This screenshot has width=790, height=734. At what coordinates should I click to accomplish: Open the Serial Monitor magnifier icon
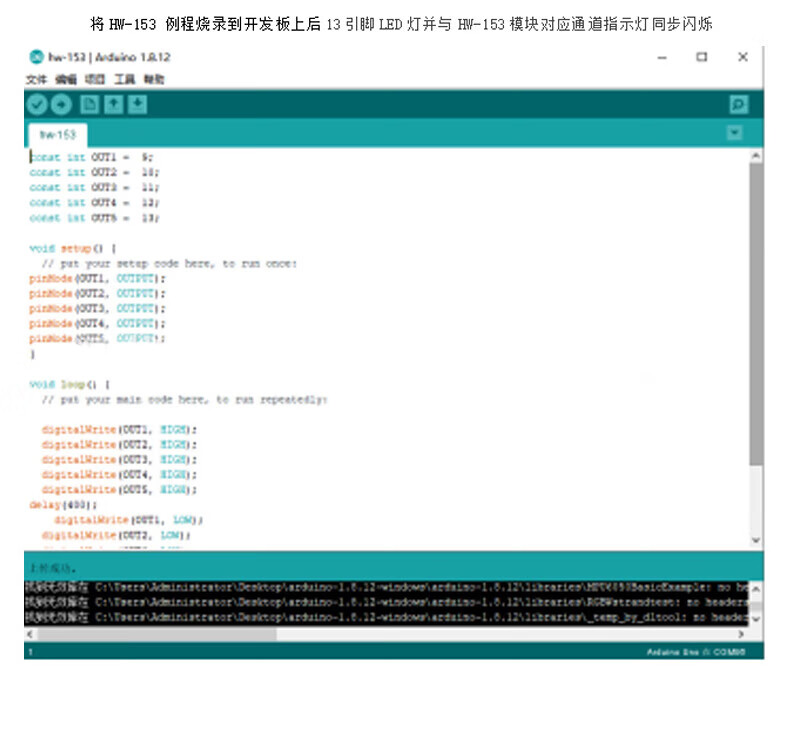[x=738, y=104]
